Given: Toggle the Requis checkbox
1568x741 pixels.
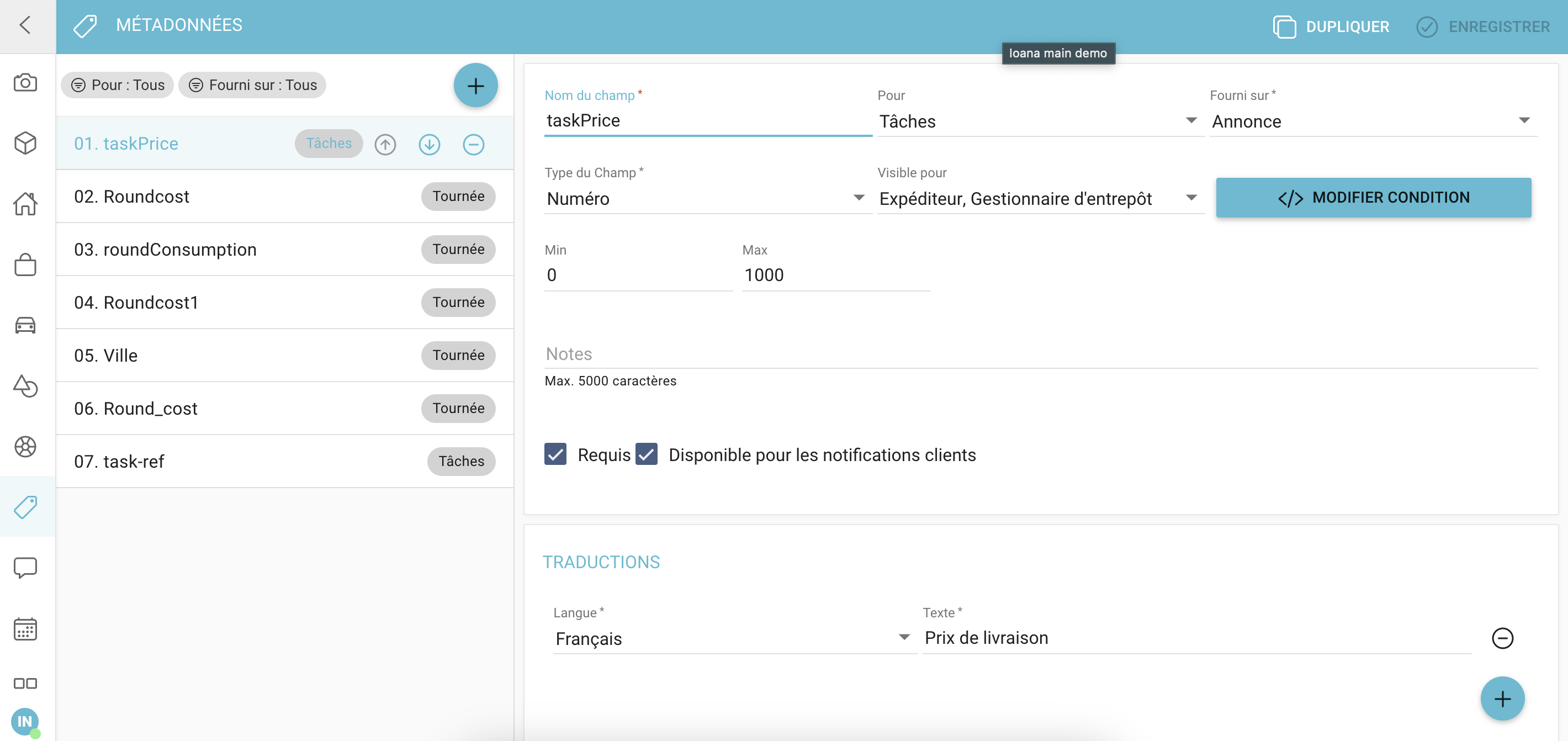Looking at the screenshot, I should [x=555, y=454].
